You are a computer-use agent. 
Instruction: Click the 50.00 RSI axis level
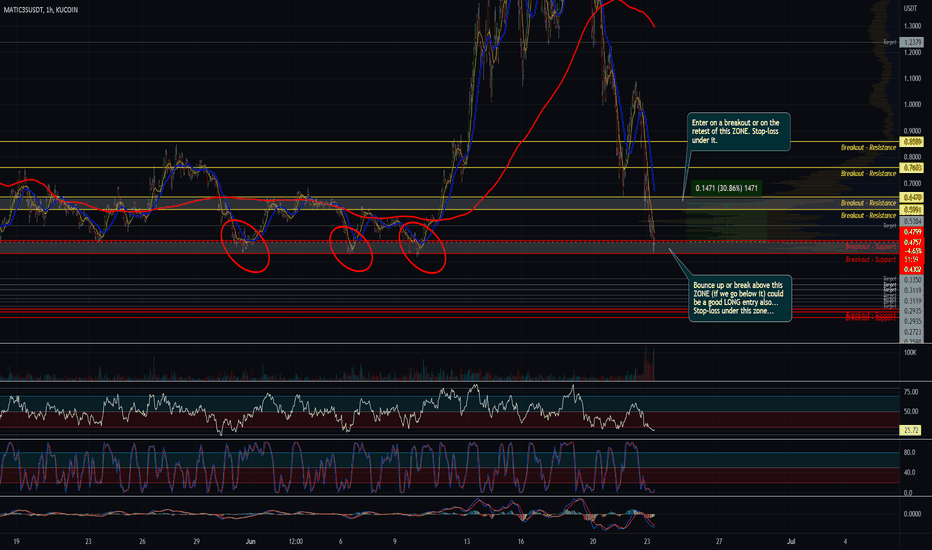click(911, 411)
